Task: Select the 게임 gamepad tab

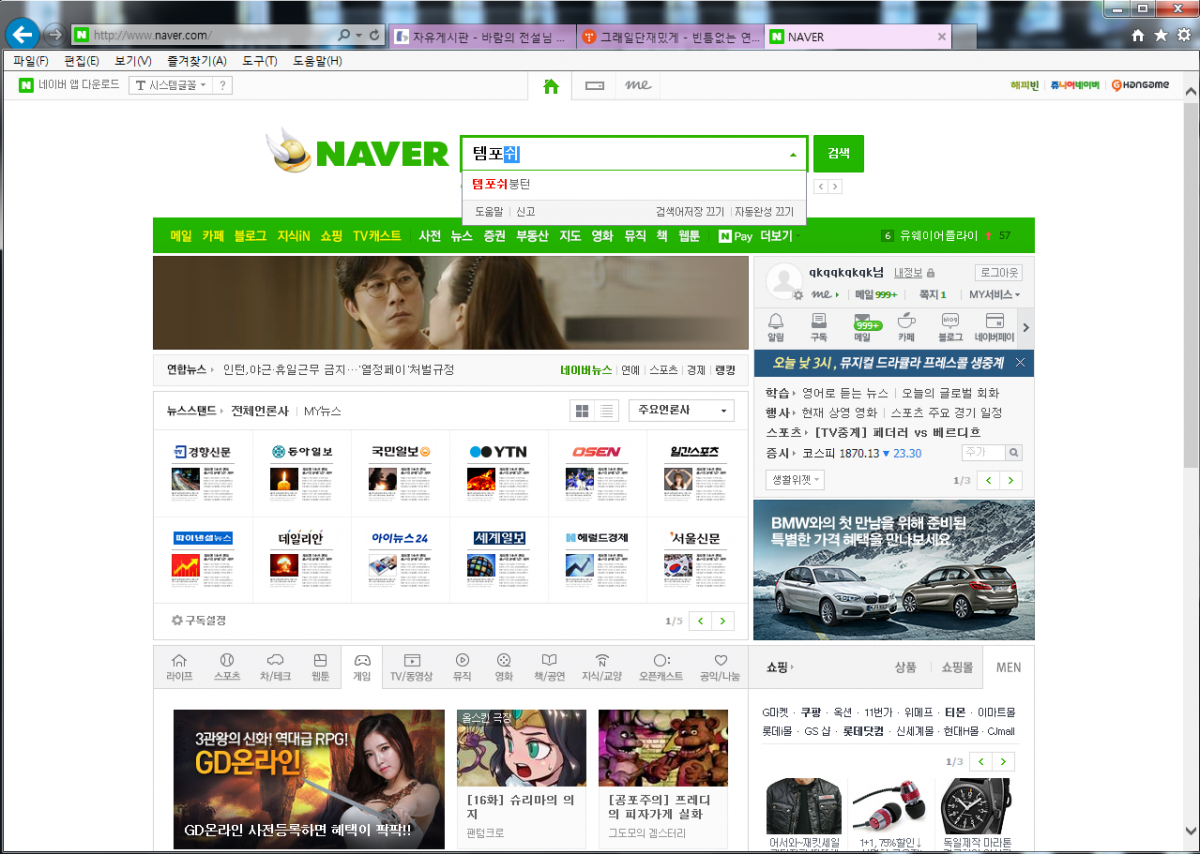Action: point(362,667)
